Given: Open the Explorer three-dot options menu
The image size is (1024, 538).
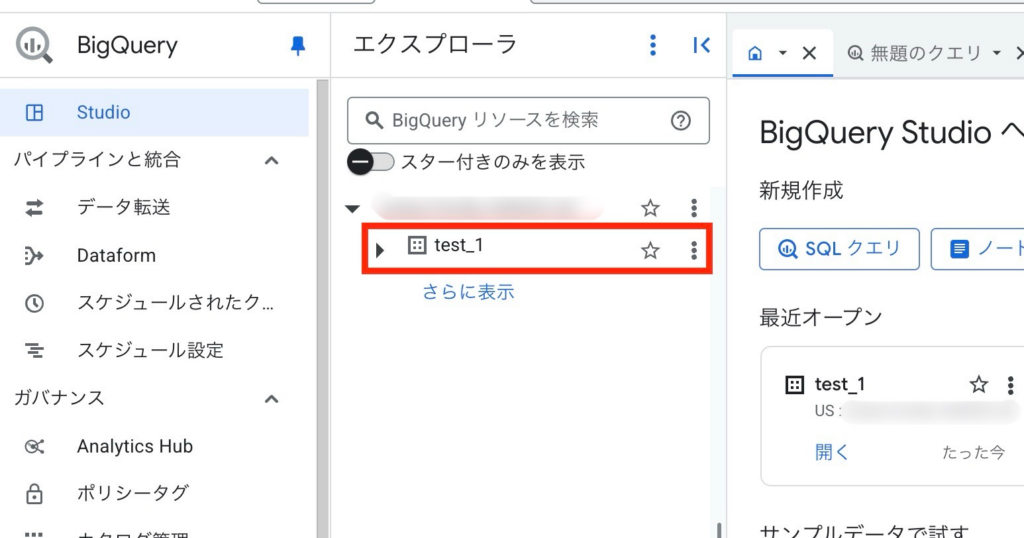Looking at the screenshot, I should [653, 45].
